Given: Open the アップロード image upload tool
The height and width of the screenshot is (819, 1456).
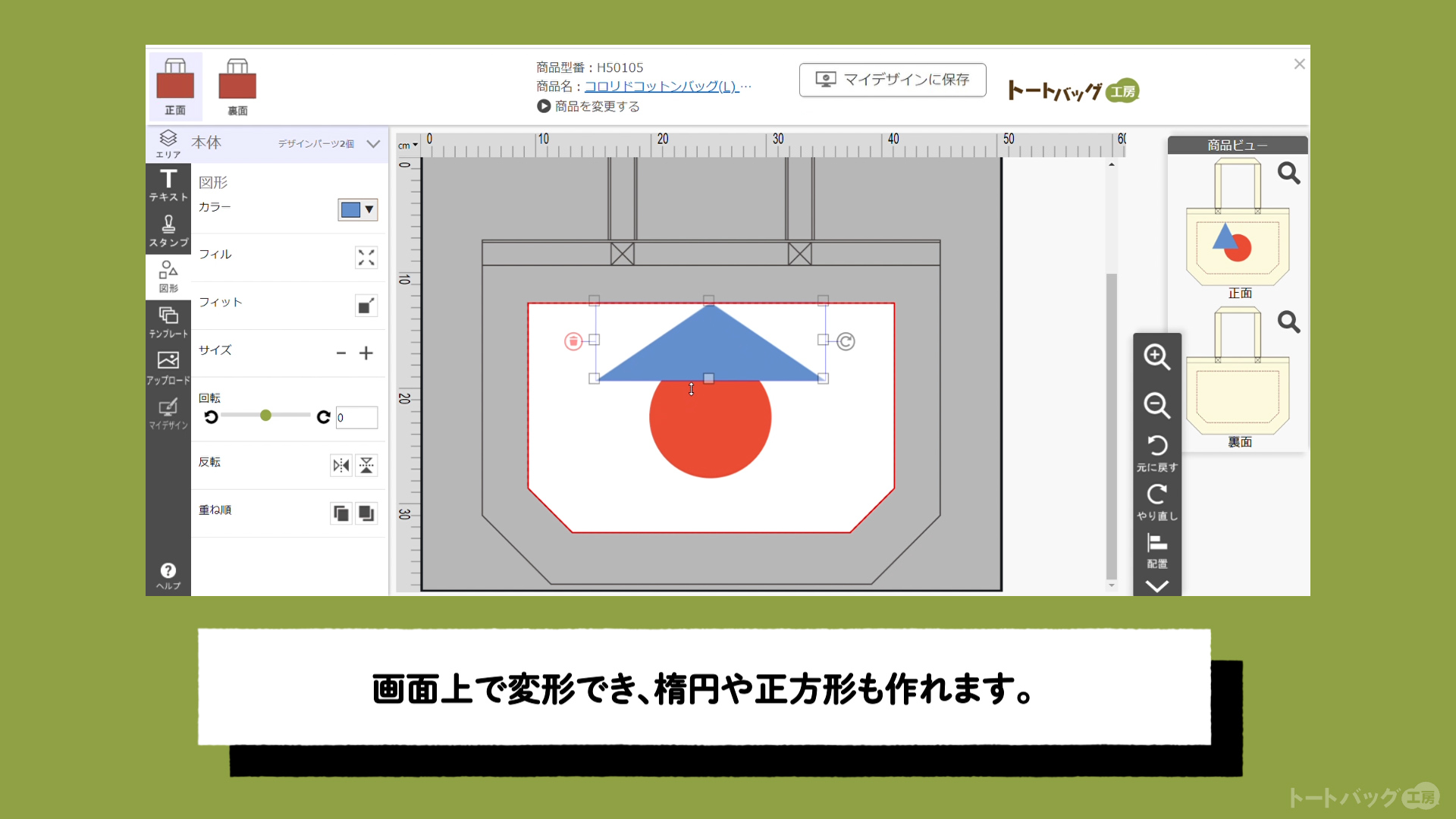Looking at the screenshot, I should click(x=168, y=368).
